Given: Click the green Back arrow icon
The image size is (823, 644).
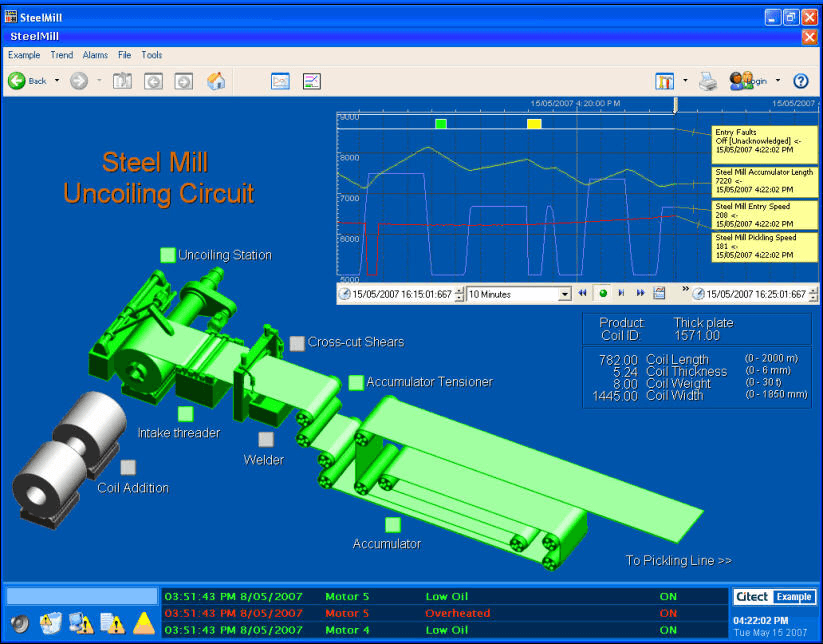Looking at the screenshot, I should (x=16, y=81).
